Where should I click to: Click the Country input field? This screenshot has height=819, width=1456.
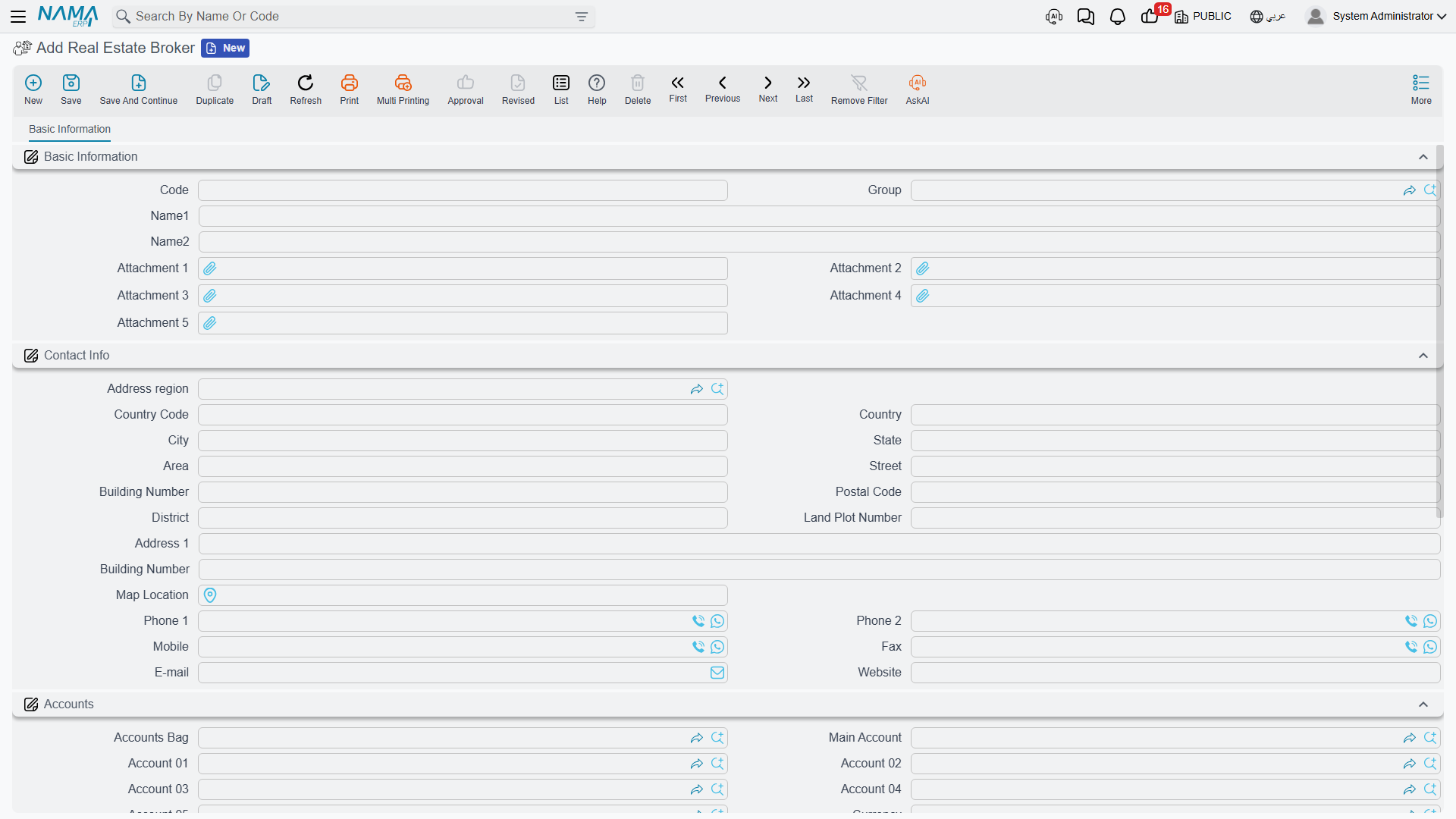click(x=1175, y=415)
